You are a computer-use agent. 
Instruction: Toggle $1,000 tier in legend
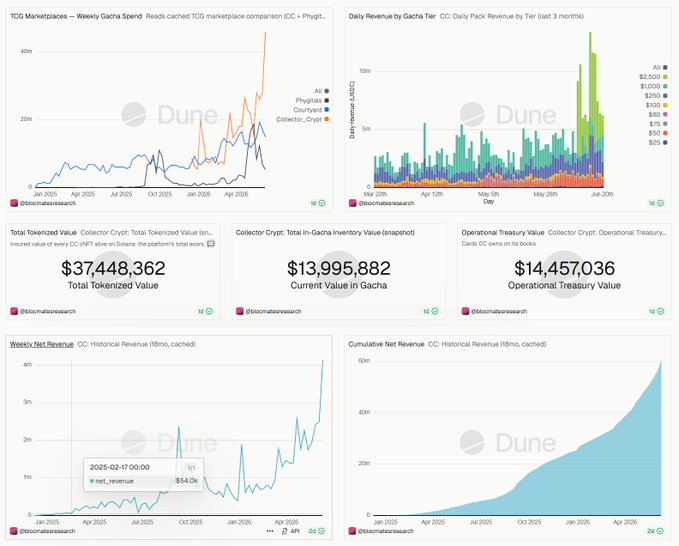[x=653, y=86]
